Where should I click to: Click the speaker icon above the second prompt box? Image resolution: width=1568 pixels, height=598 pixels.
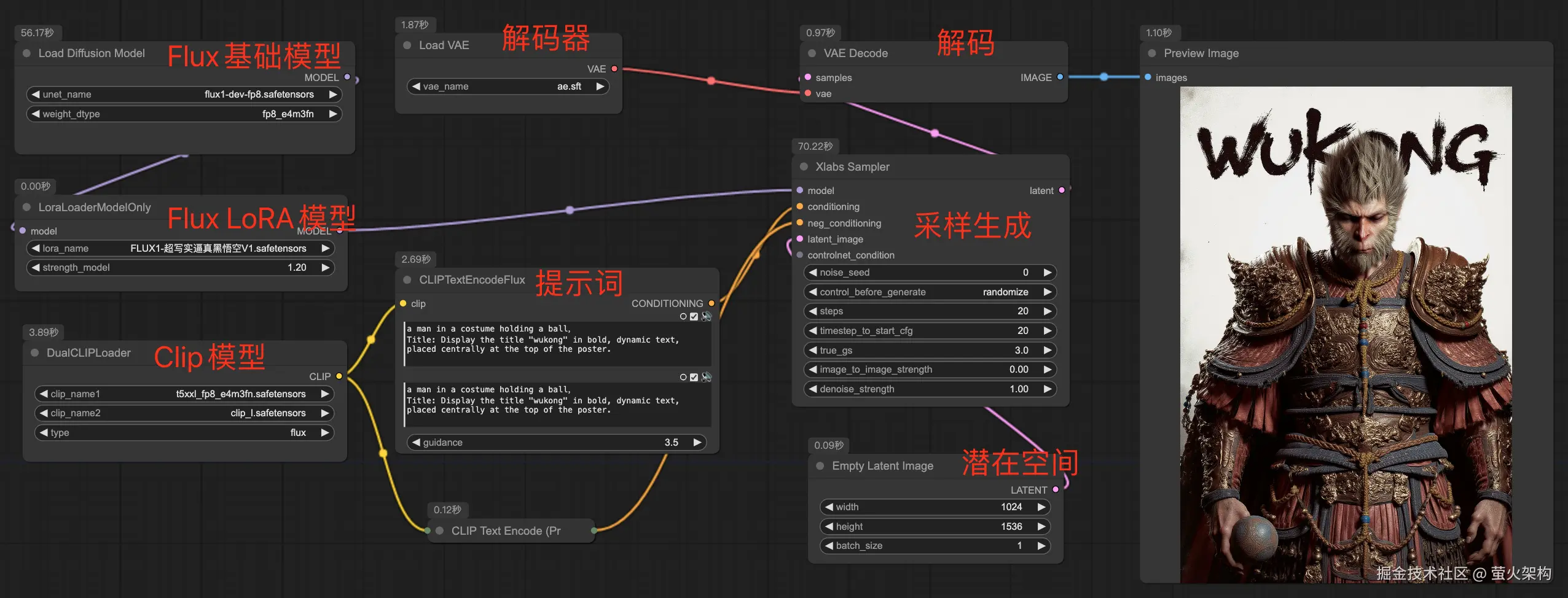click(707, 377)
